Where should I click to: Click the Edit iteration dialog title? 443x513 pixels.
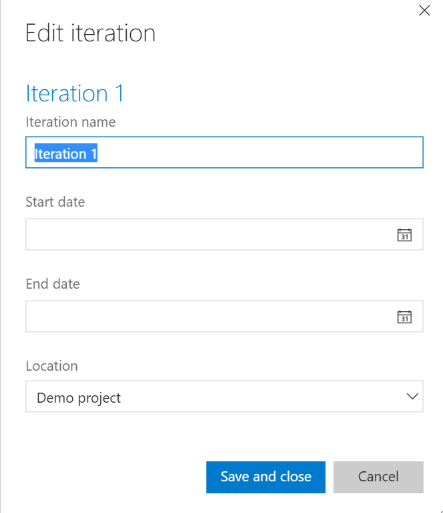pos(91,33)
